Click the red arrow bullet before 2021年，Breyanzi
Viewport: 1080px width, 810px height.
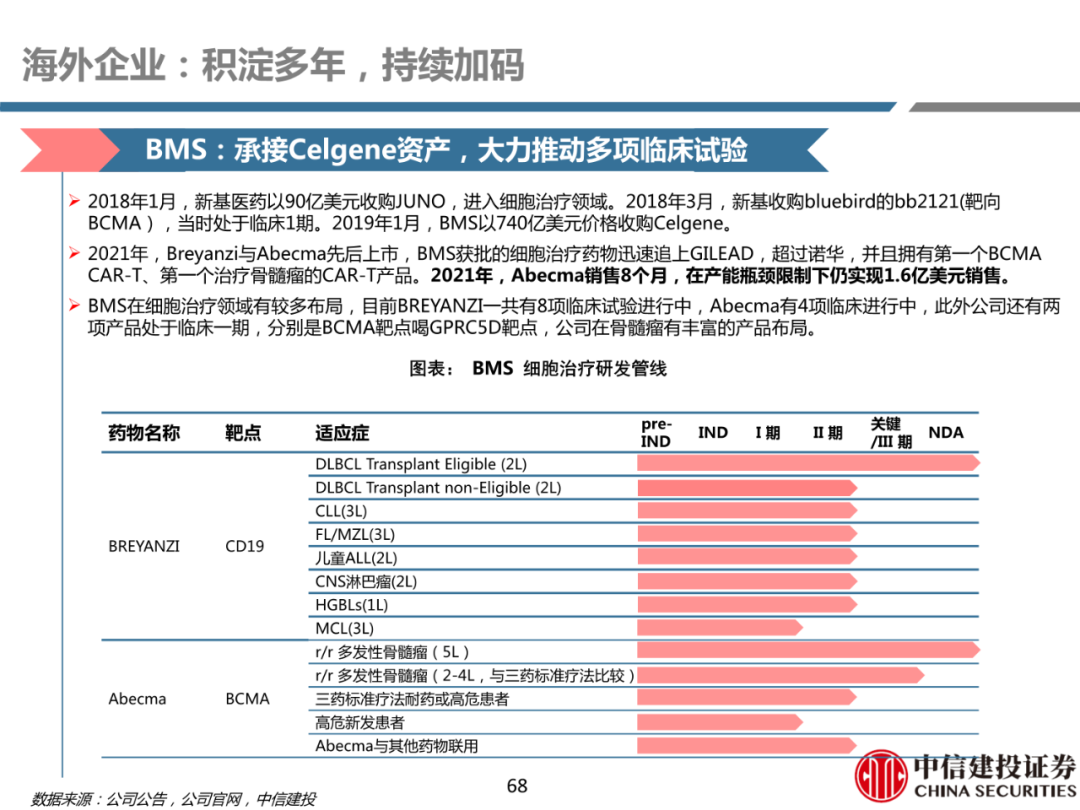(74, 253)
